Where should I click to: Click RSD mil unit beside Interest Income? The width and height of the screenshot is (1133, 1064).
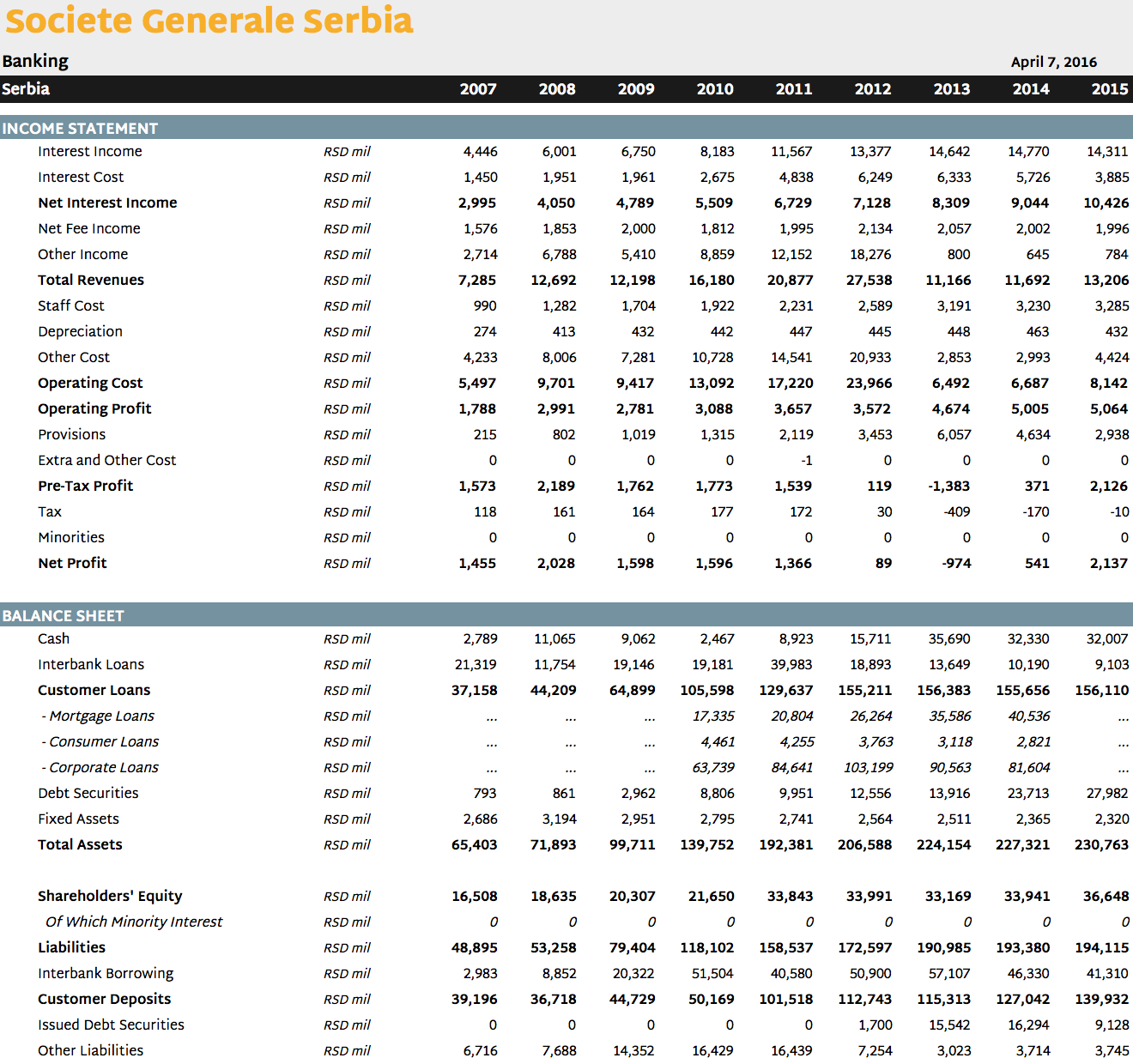347,152
